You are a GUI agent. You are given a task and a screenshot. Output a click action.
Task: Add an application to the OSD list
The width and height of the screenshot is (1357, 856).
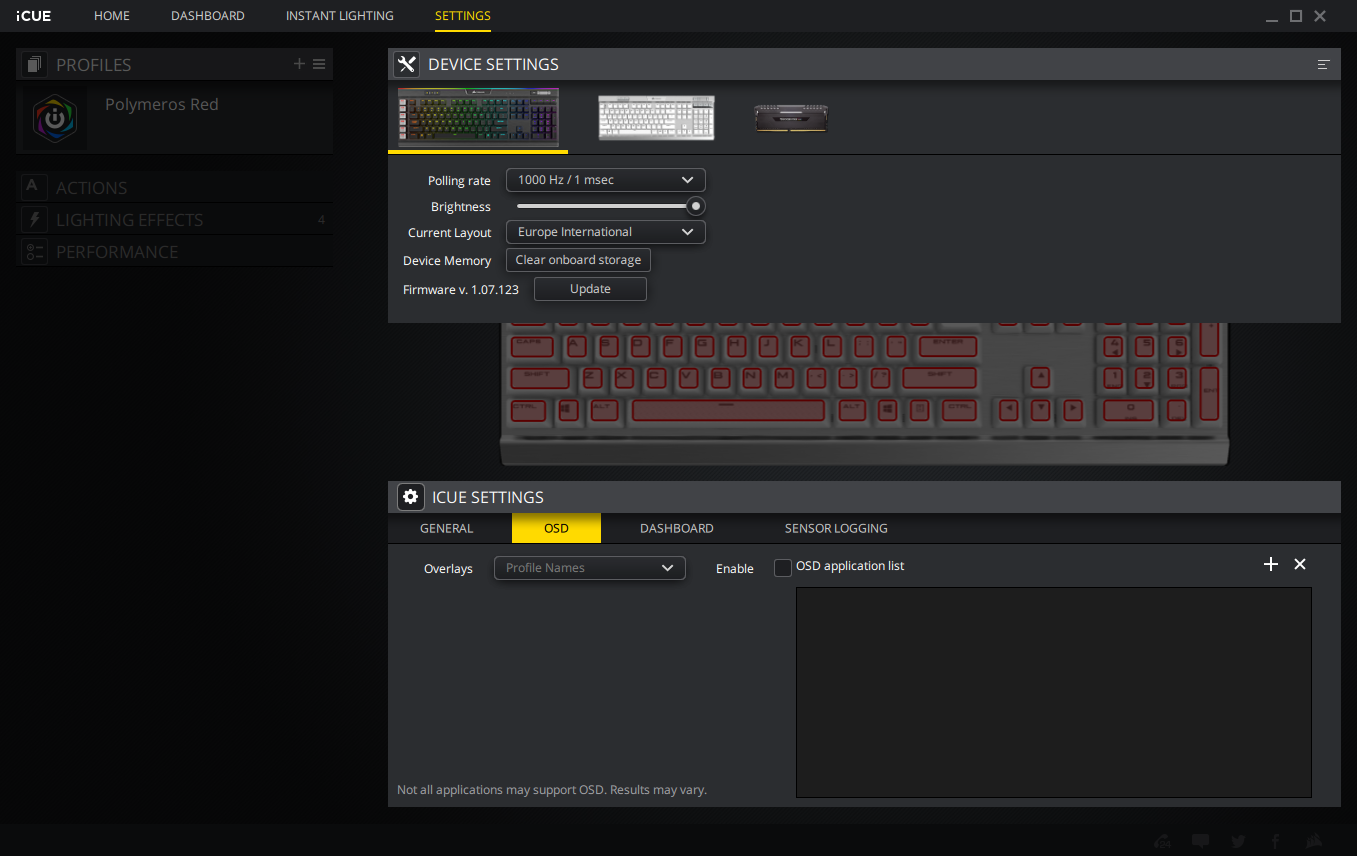click(x=1271, y=564)
